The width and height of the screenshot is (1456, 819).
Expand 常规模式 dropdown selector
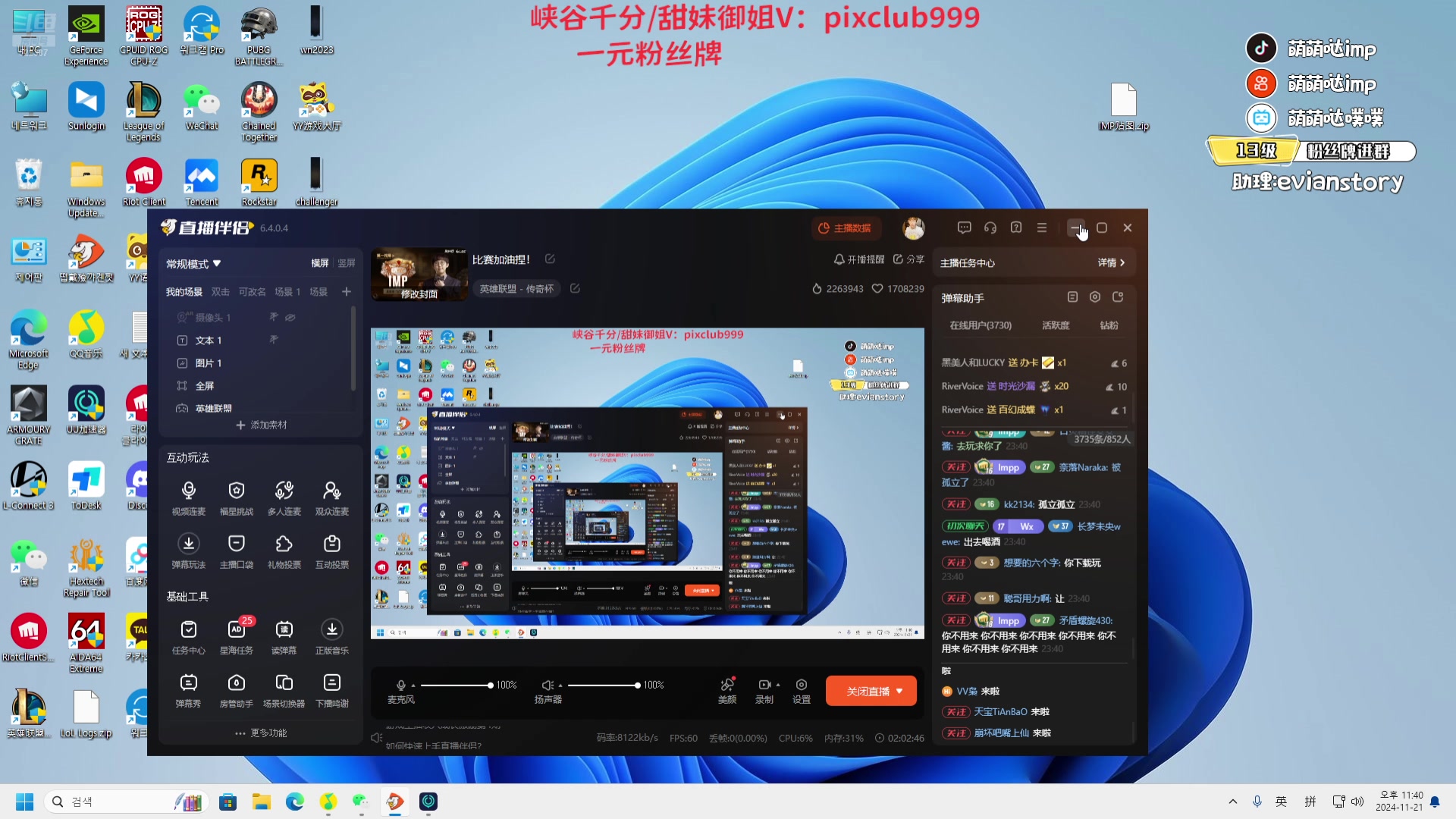click(x=193, y=263)
